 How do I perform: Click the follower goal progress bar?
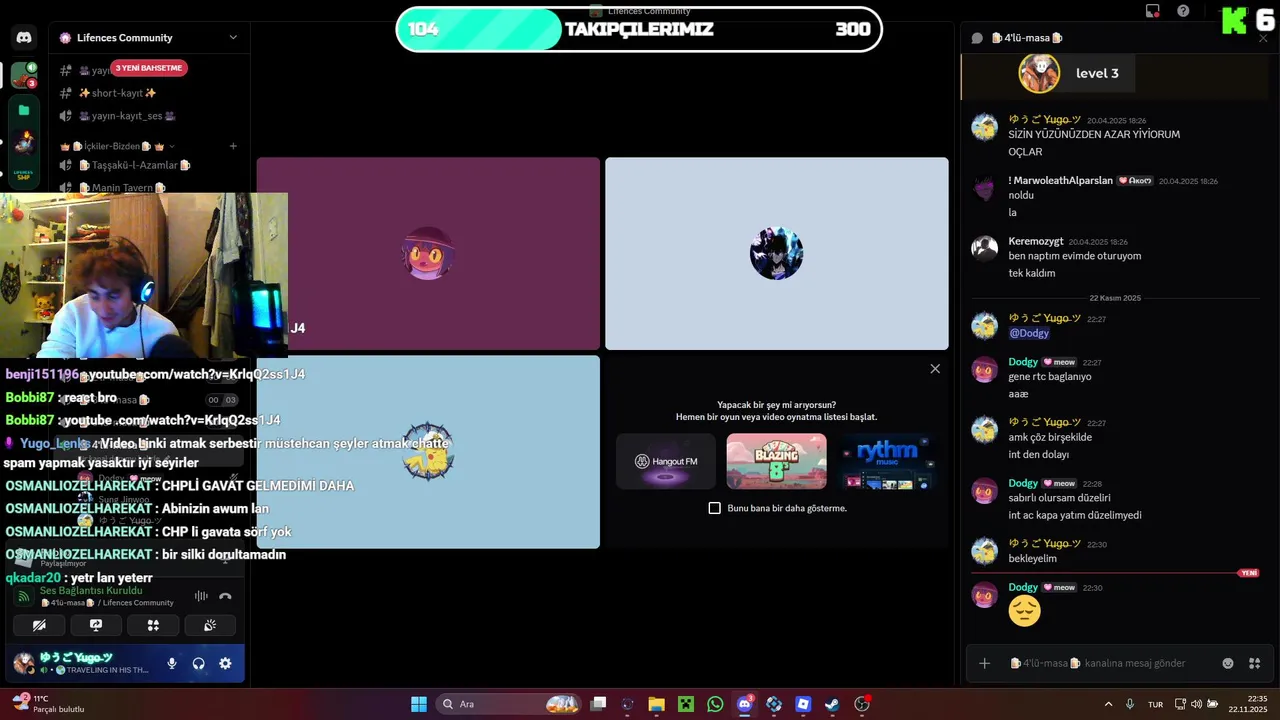(639, 29)
